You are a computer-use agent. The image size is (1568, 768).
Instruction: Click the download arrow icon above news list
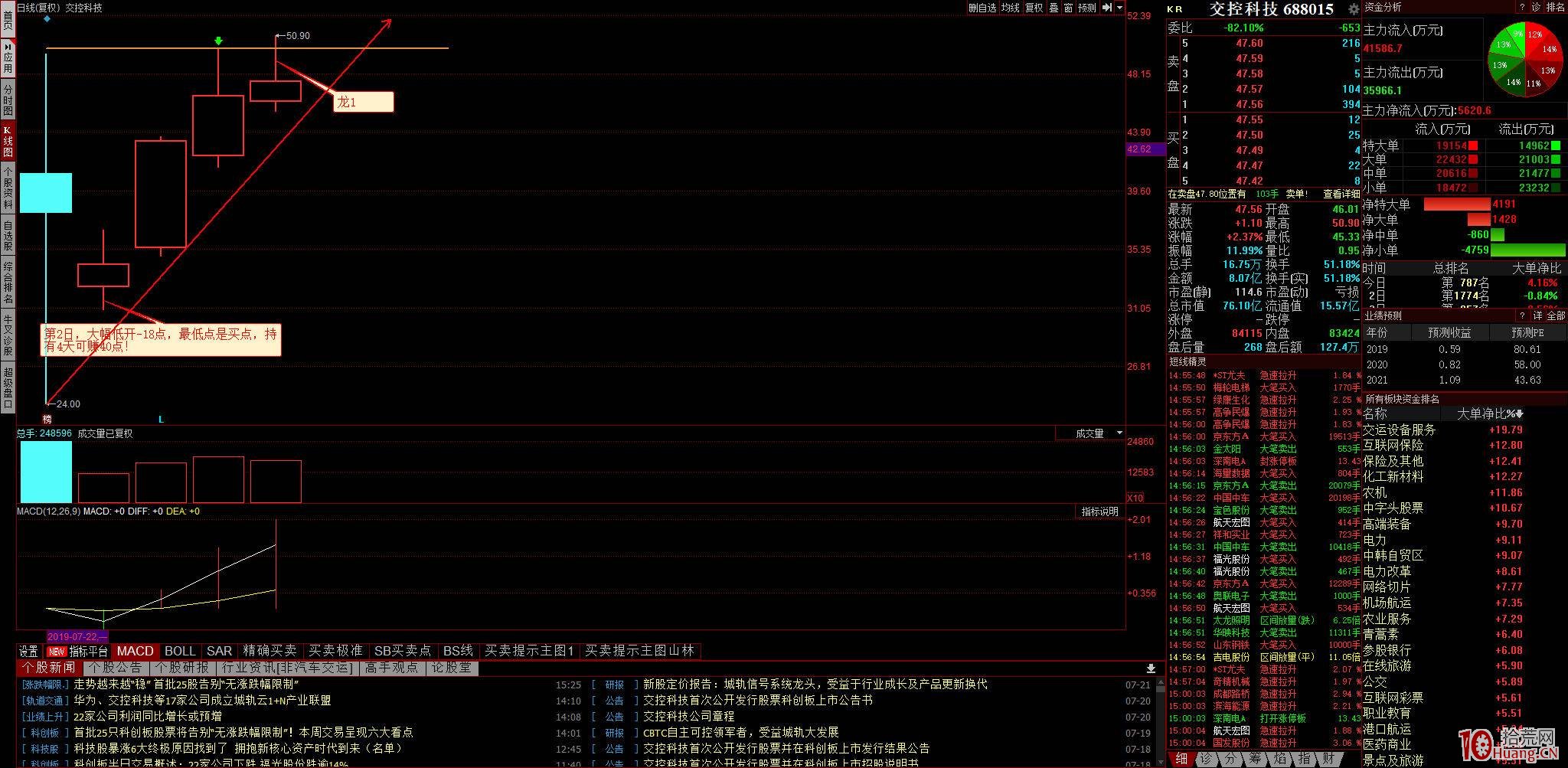point(1150,668)
